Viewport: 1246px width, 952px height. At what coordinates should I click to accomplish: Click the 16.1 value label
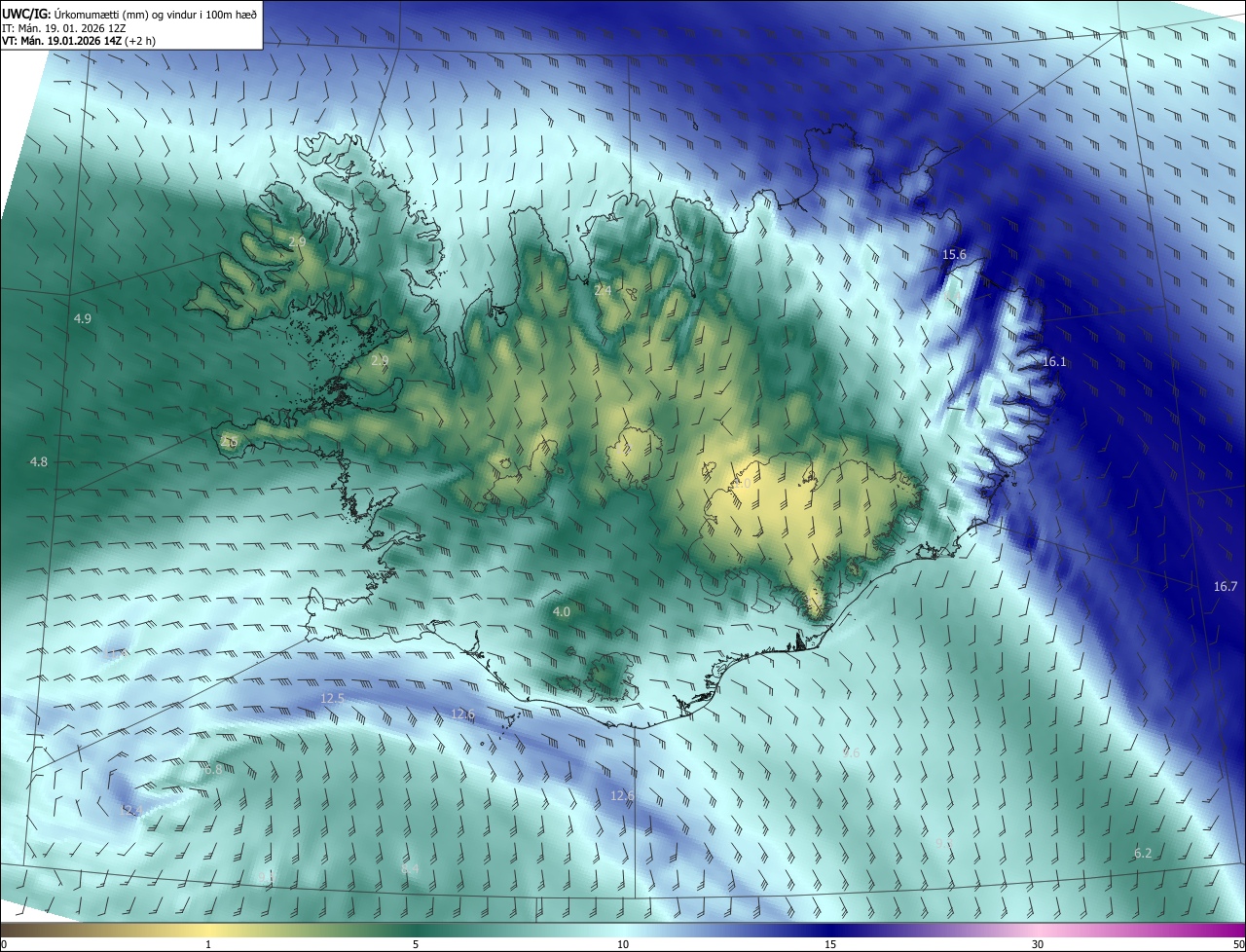1054,362
